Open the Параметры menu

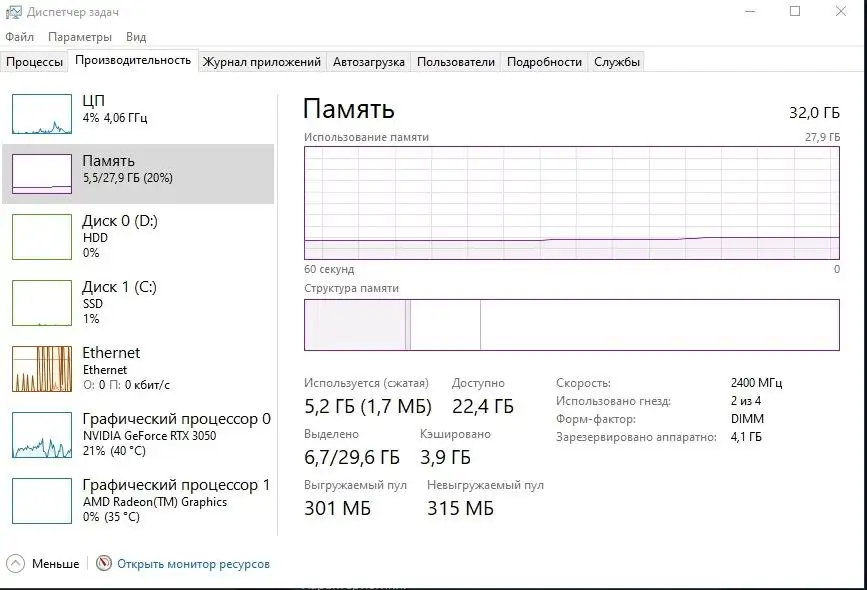click(80, 36)
